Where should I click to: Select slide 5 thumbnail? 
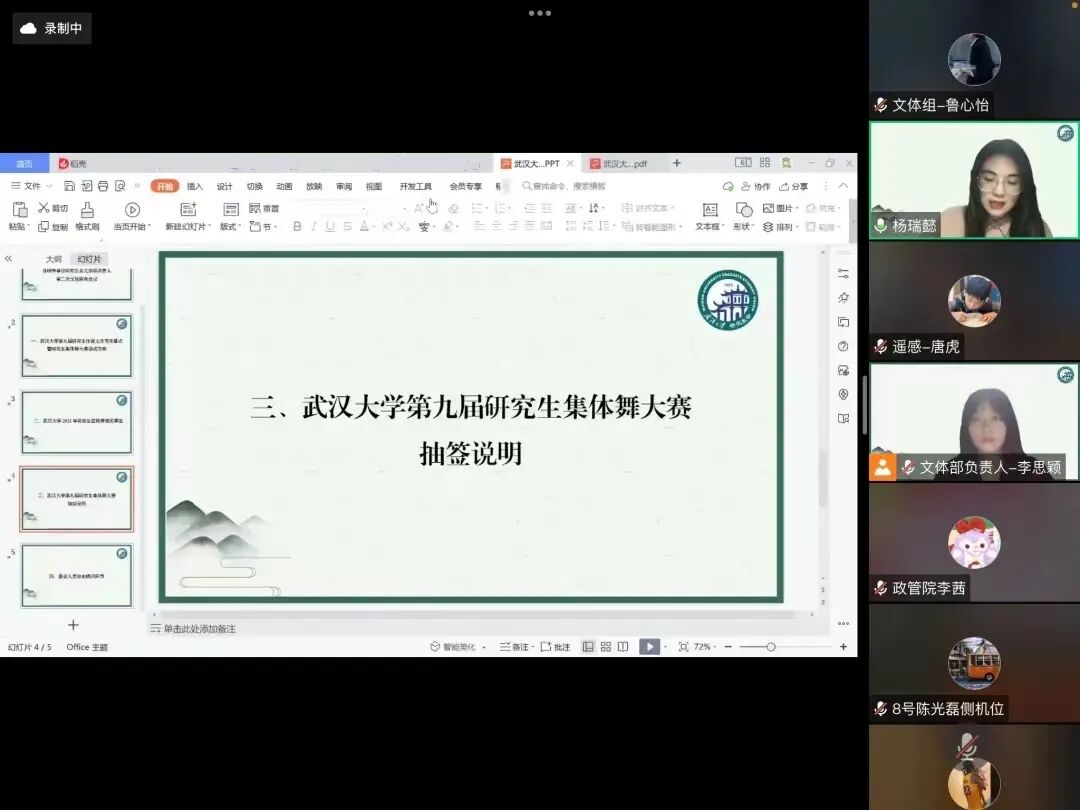pyautogui.click(x=76, y=576)
